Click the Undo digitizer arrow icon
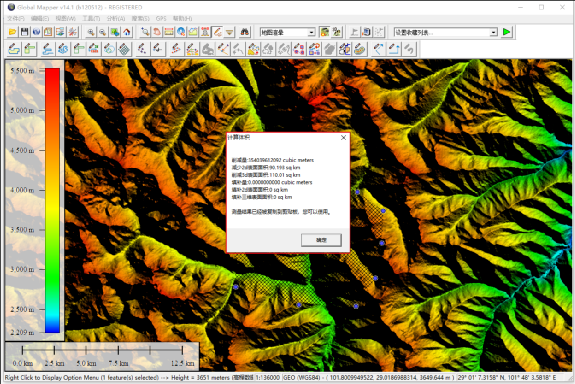The image size is (575, 384). pyautogui.click(x=409, y=49)
